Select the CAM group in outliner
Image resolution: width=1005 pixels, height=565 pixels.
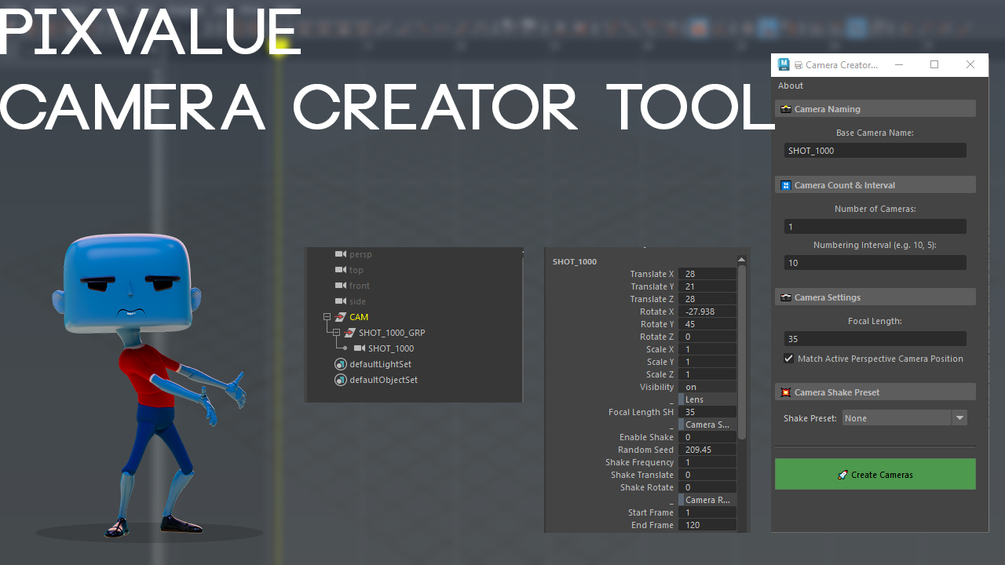[x=359, y=317]
